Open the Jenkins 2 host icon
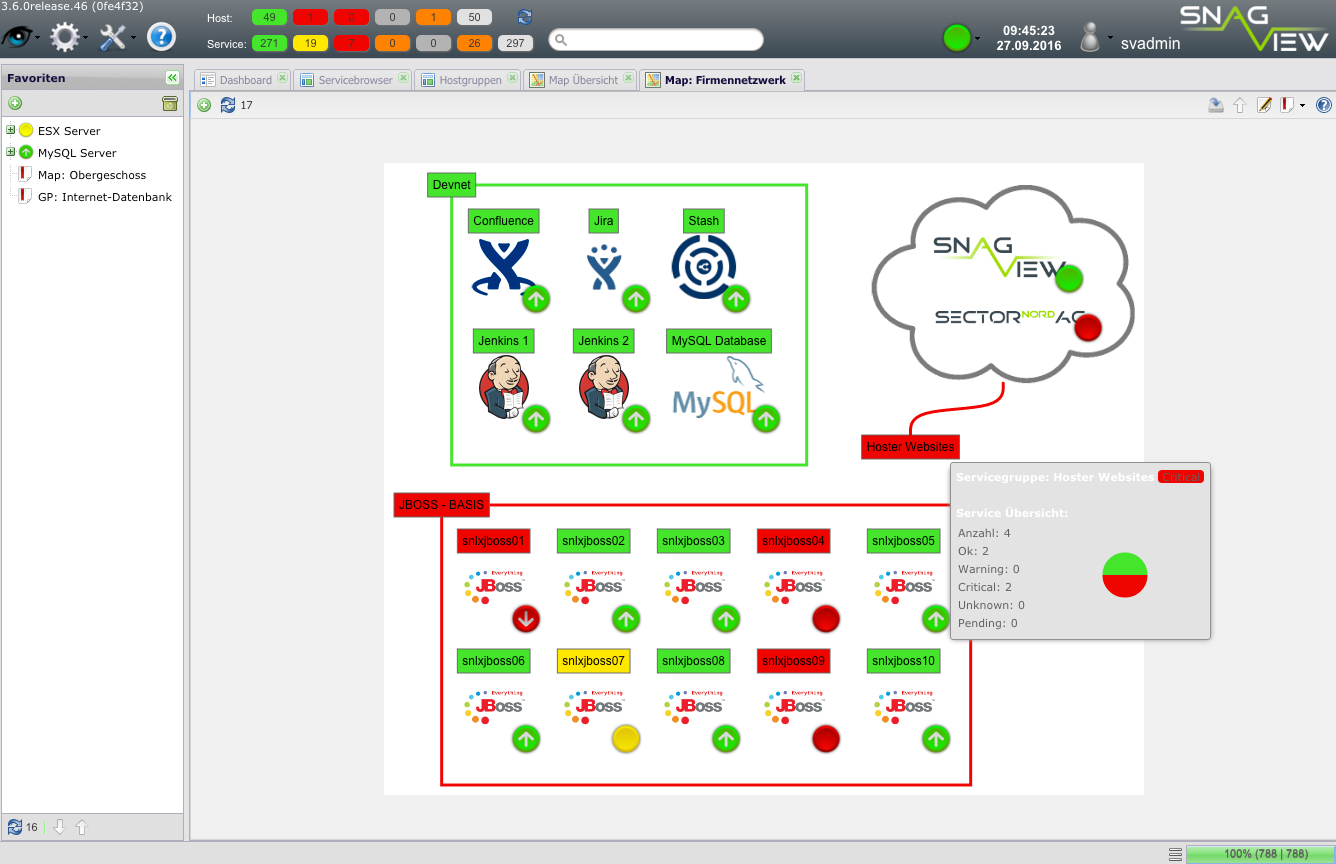 tap(604, 388)
